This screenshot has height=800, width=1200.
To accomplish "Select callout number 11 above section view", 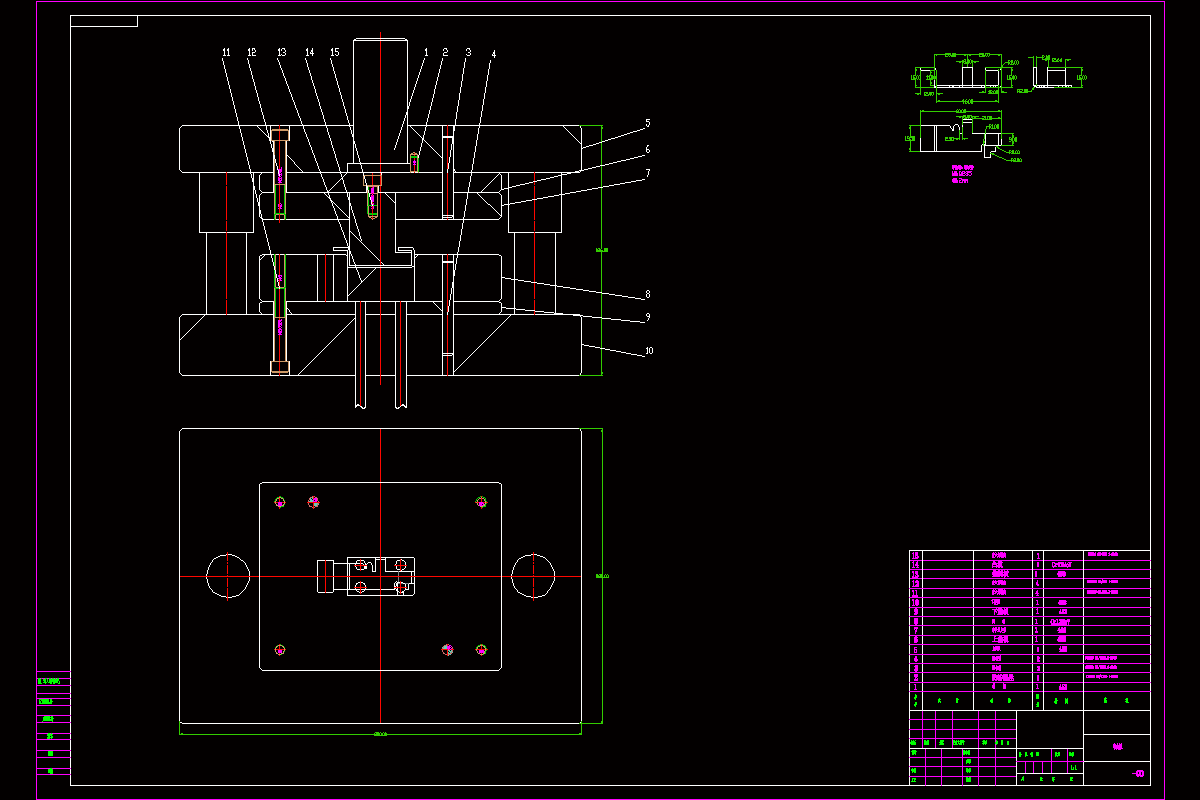I will 227,52.
